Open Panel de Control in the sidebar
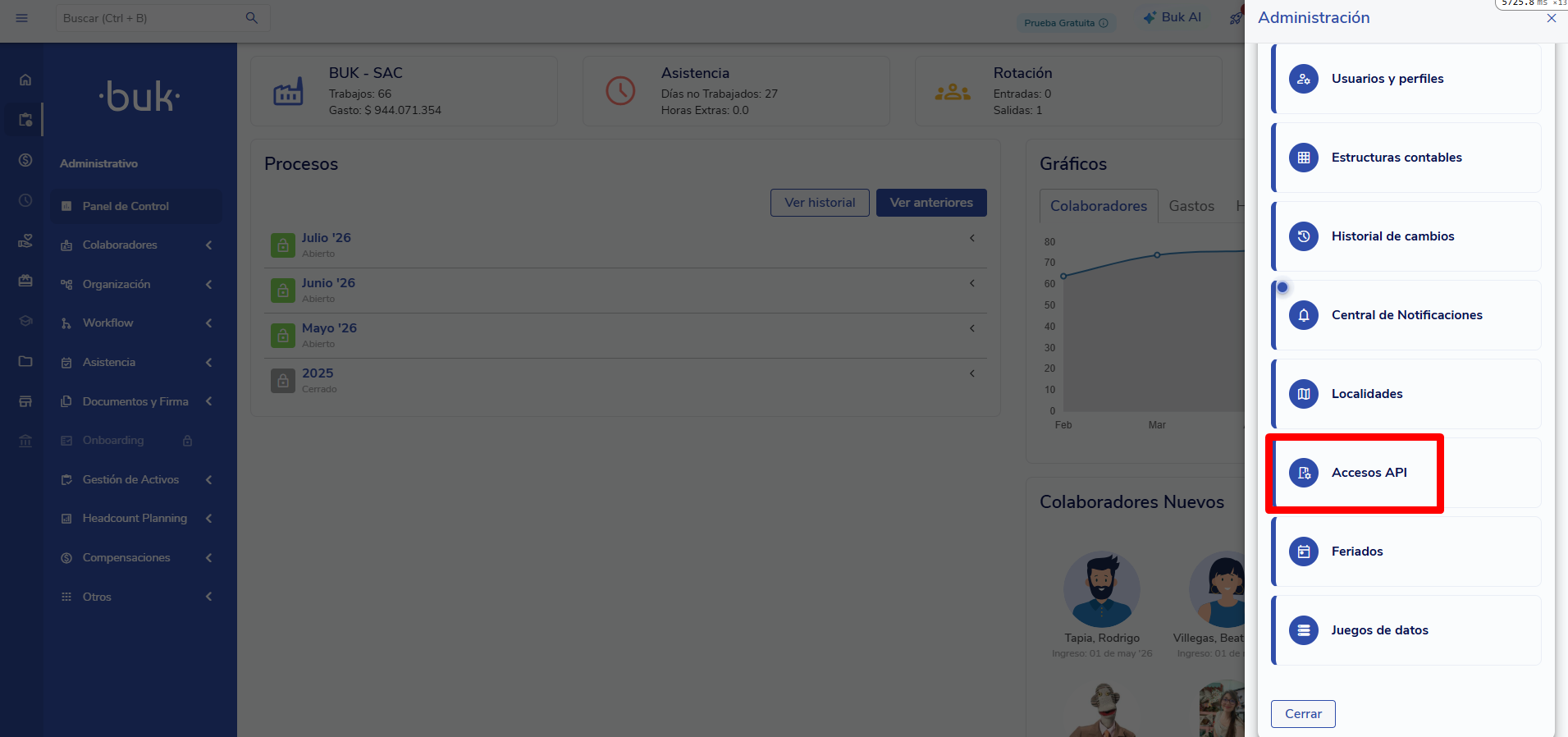 pyautogui.click(x=136, y=206)
